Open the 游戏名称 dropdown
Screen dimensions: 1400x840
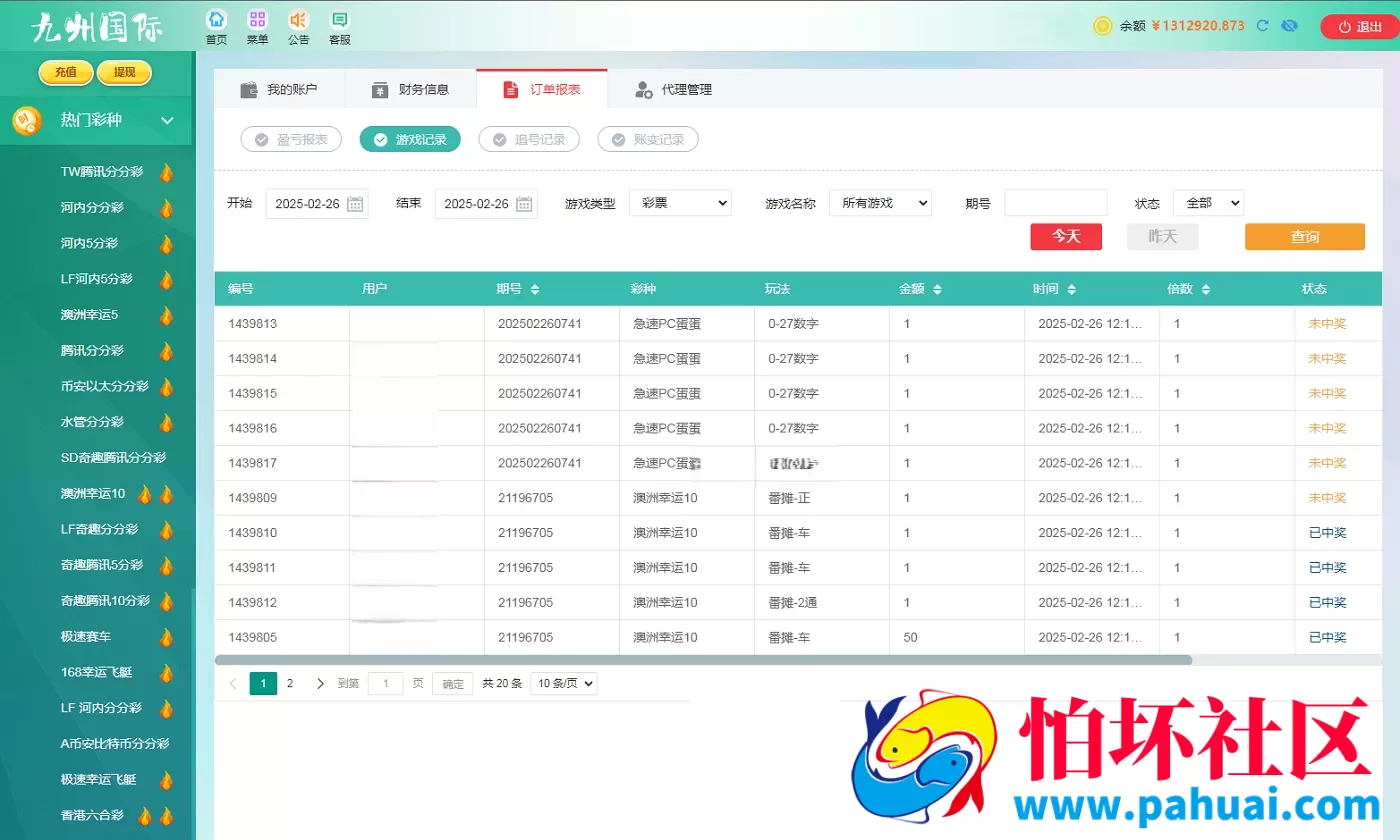click(x=880, y=203)
